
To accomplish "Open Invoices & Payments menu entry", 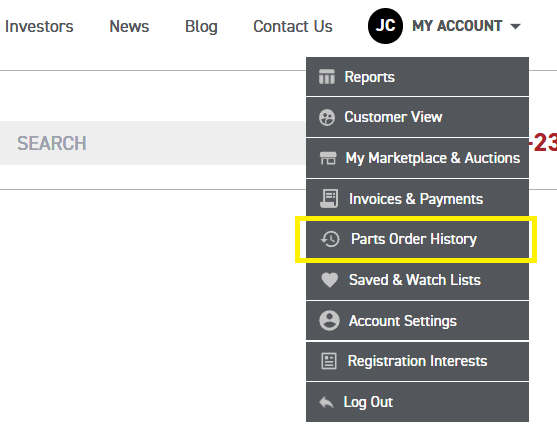I will (x=417, y=199).
